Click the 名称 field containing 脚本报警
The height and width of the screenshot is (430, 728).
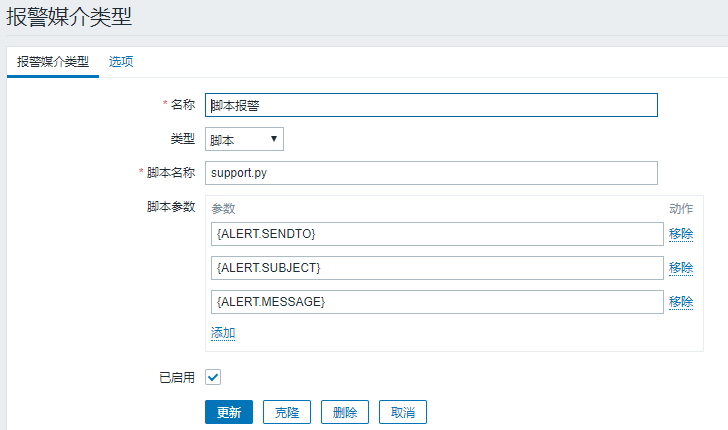coord(431,105)
